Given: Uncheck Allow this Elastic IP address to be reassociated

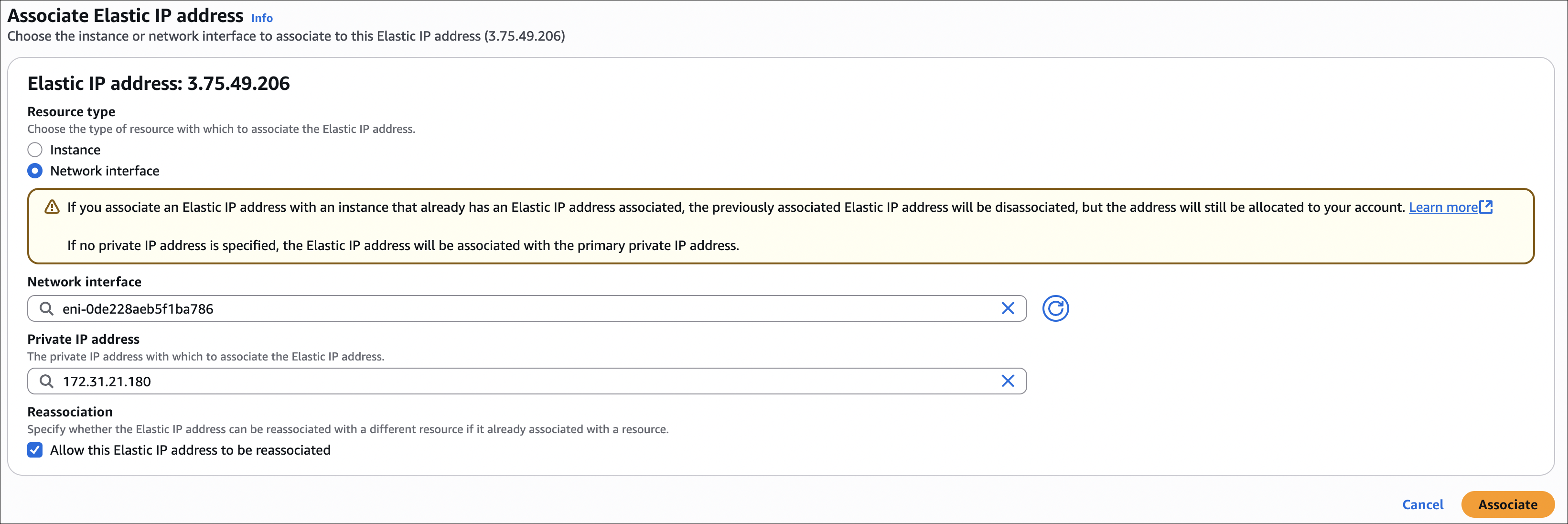Looking at the screenshot, I should click(35, 450).
